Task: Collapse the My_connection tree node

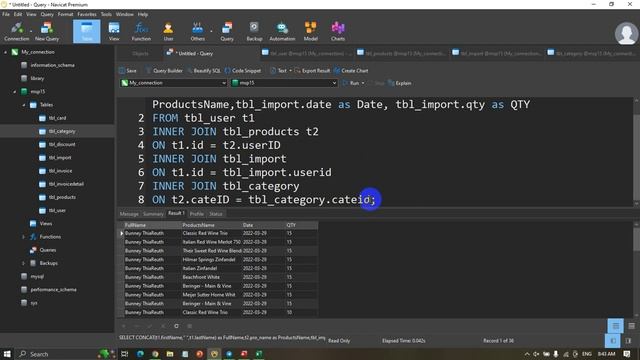Action: (5, 52)
